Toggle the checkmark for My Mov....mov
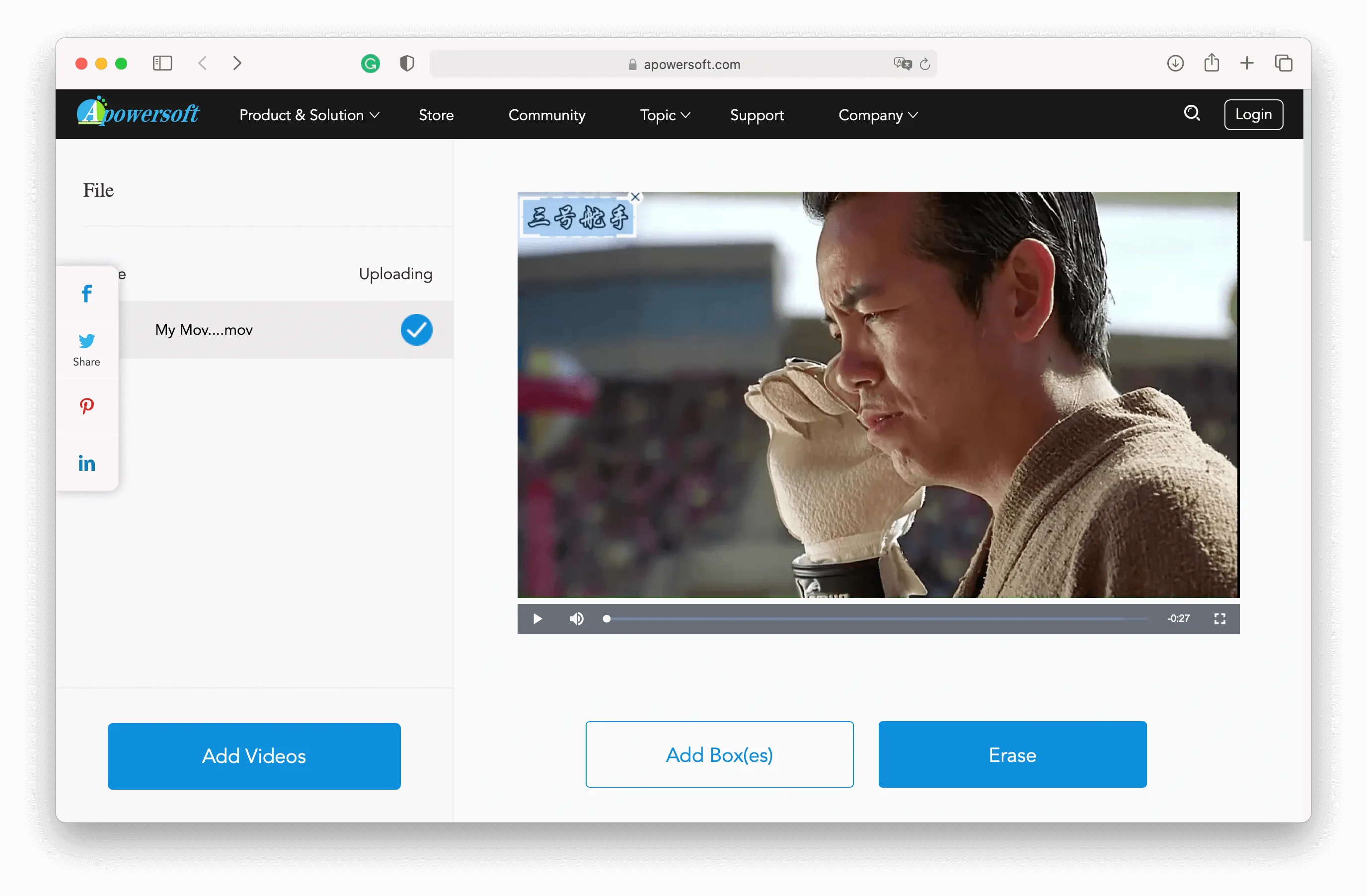The width and height of the screenshot is (1367, 896). tap(416, 330)
